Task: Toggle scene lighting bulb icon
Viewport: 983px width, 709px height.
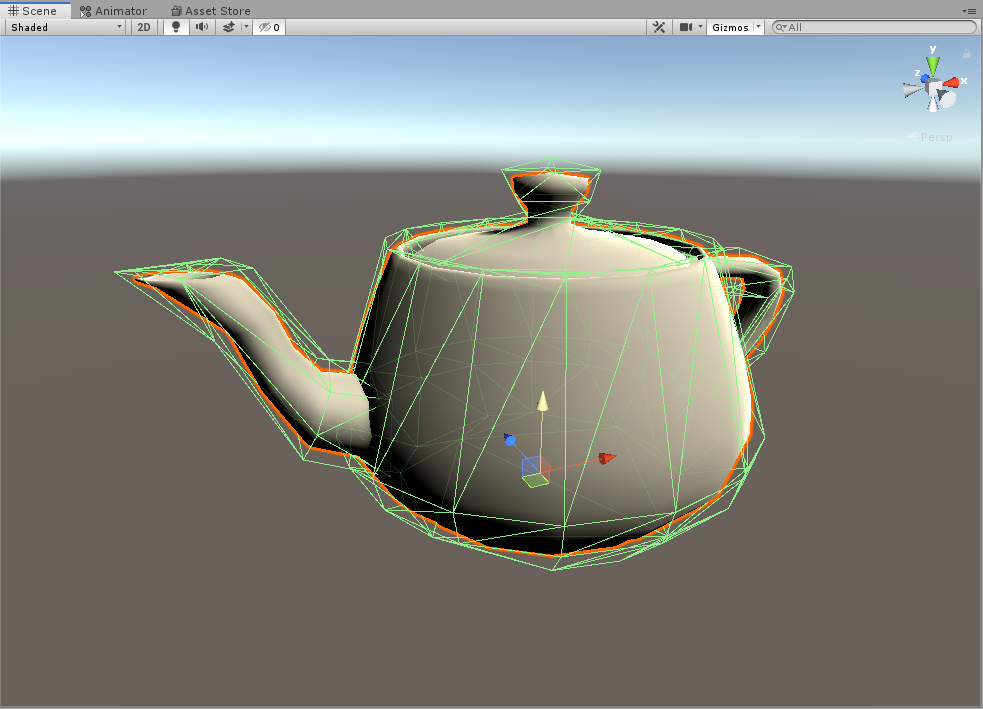Action: pyautogui.click(x=176, y=27)
